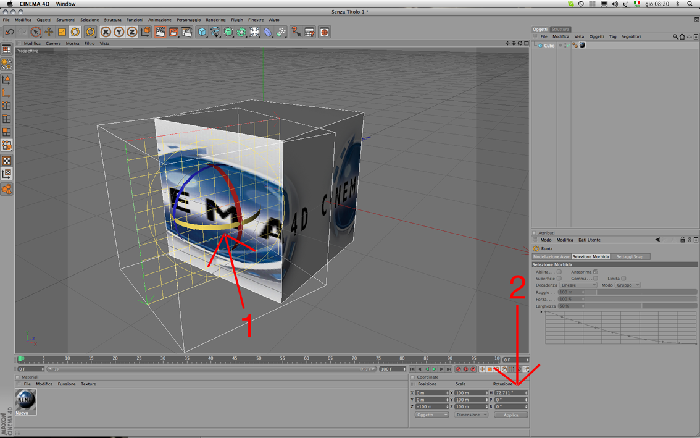Open Dati Utente menu in attributes panel
This screenshot has width=700, height=438.
coord(589,240)
